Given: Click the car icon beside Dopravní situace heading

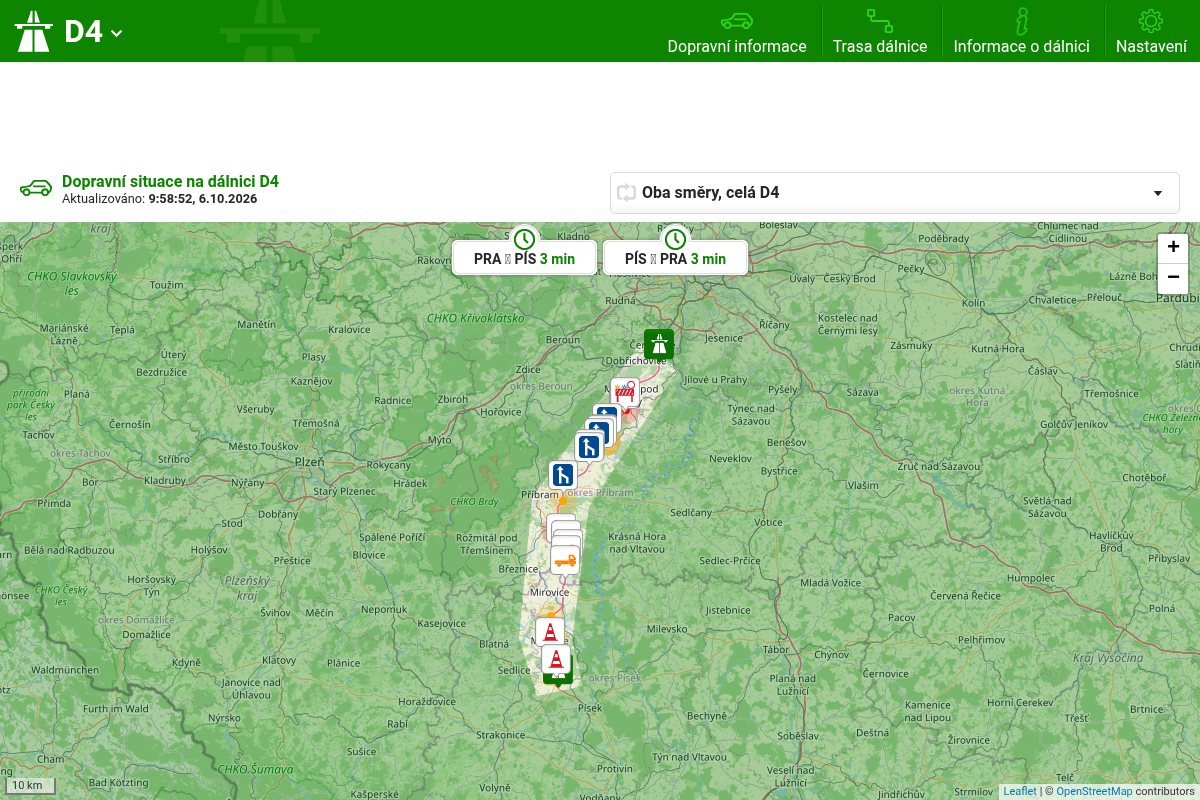Looking at the screenshot, I should tap(36, 188).
